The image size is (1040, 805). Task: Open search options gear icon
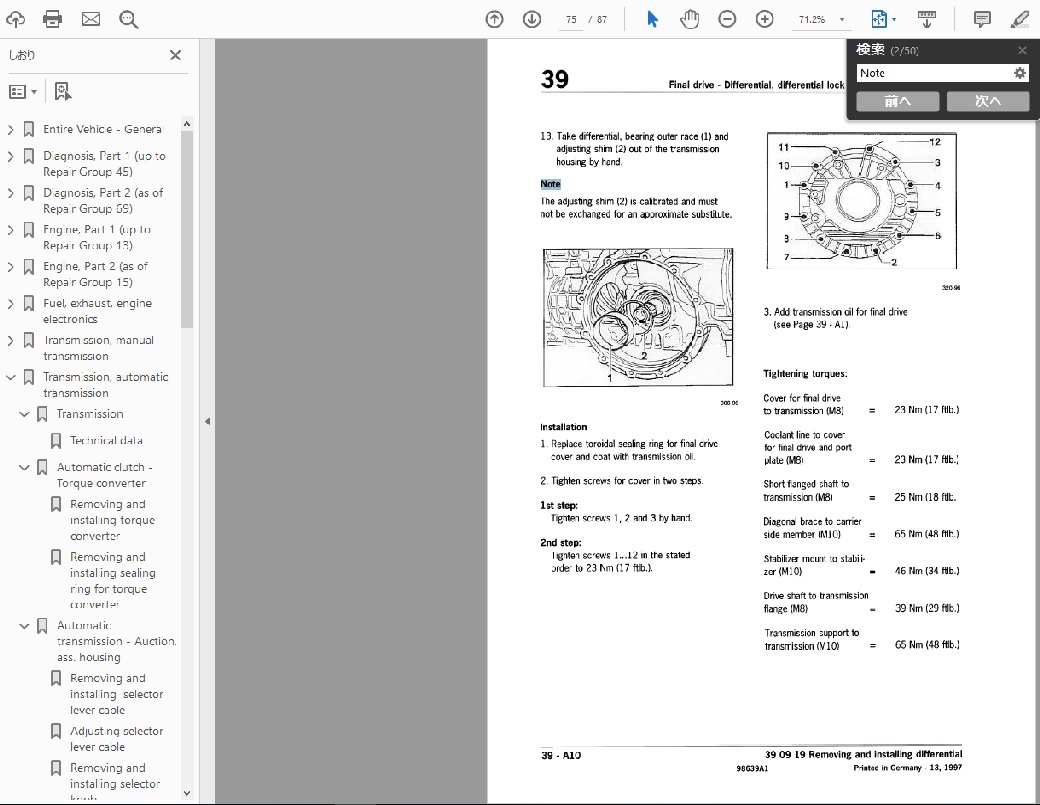[x=1020, y=73]
